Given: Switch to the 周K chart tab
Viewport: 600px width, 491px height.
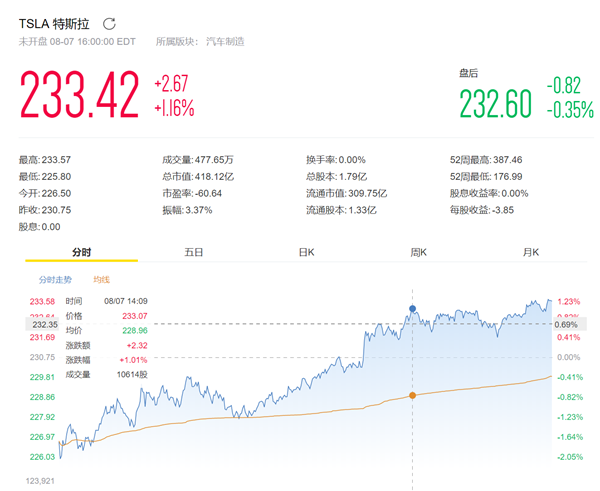Looking at the screenshot, I should (x=418, y=253).
